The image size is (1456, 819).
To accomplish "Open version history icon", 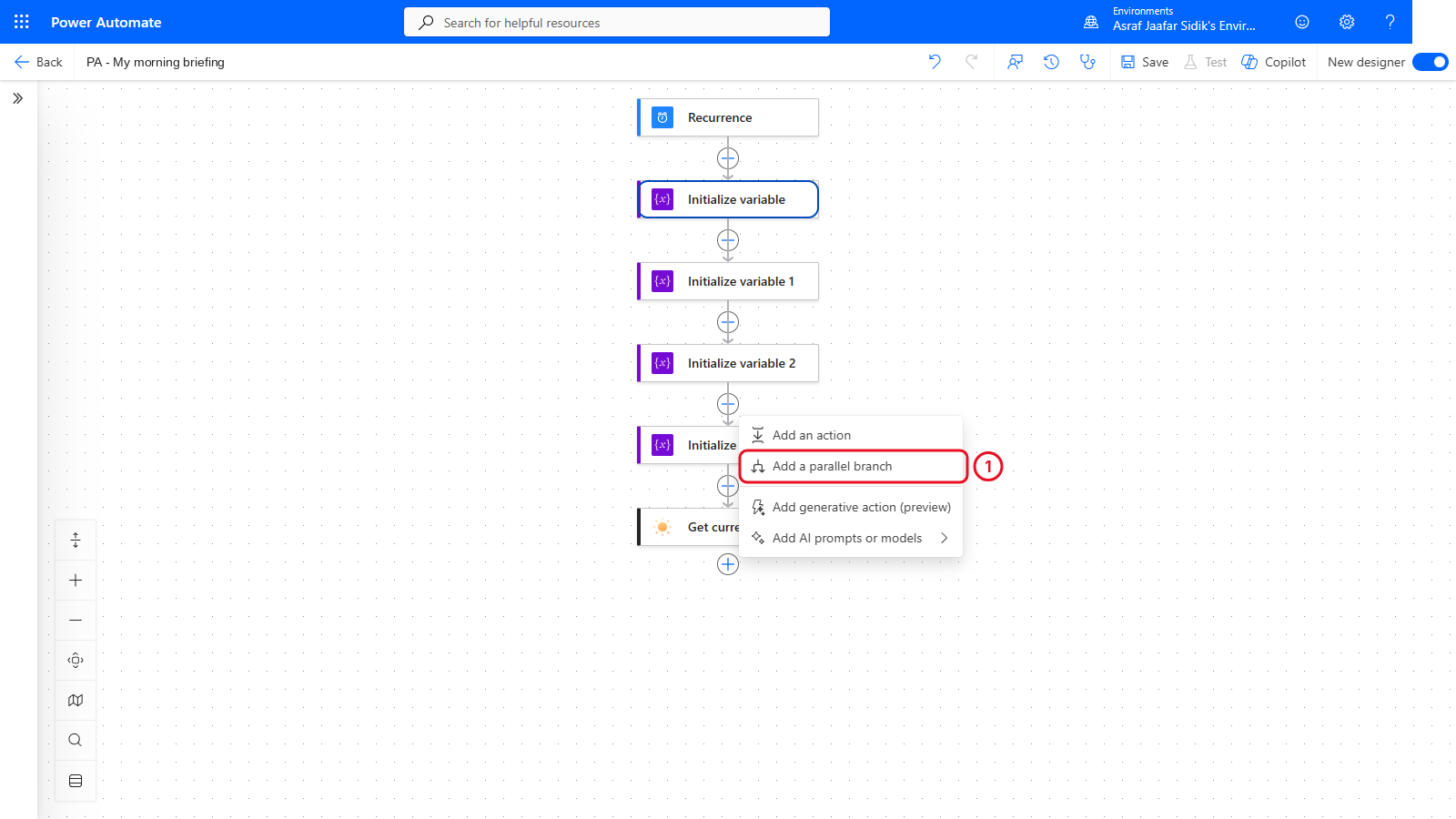I will [1051, 62].
